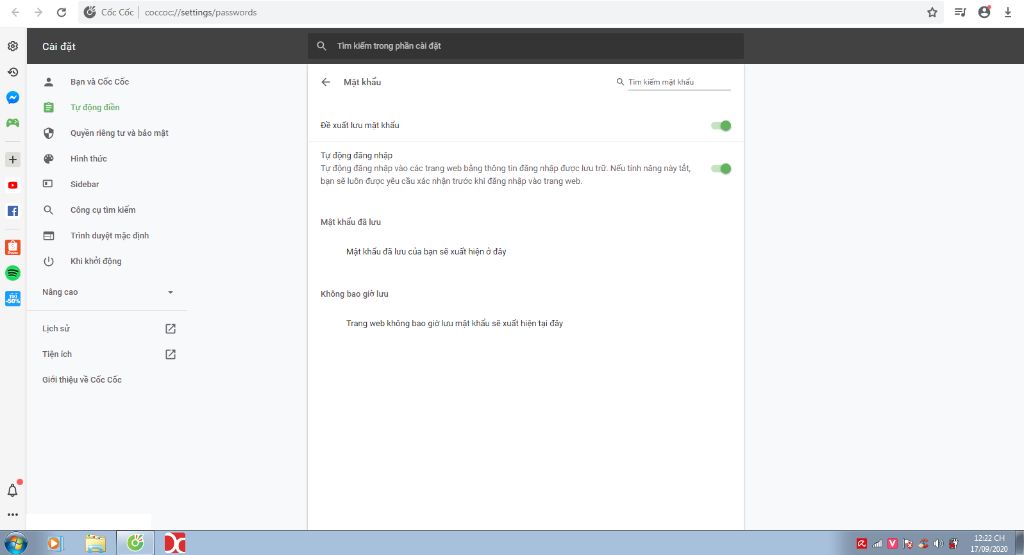Open the media list icon in toolbar

960,12
